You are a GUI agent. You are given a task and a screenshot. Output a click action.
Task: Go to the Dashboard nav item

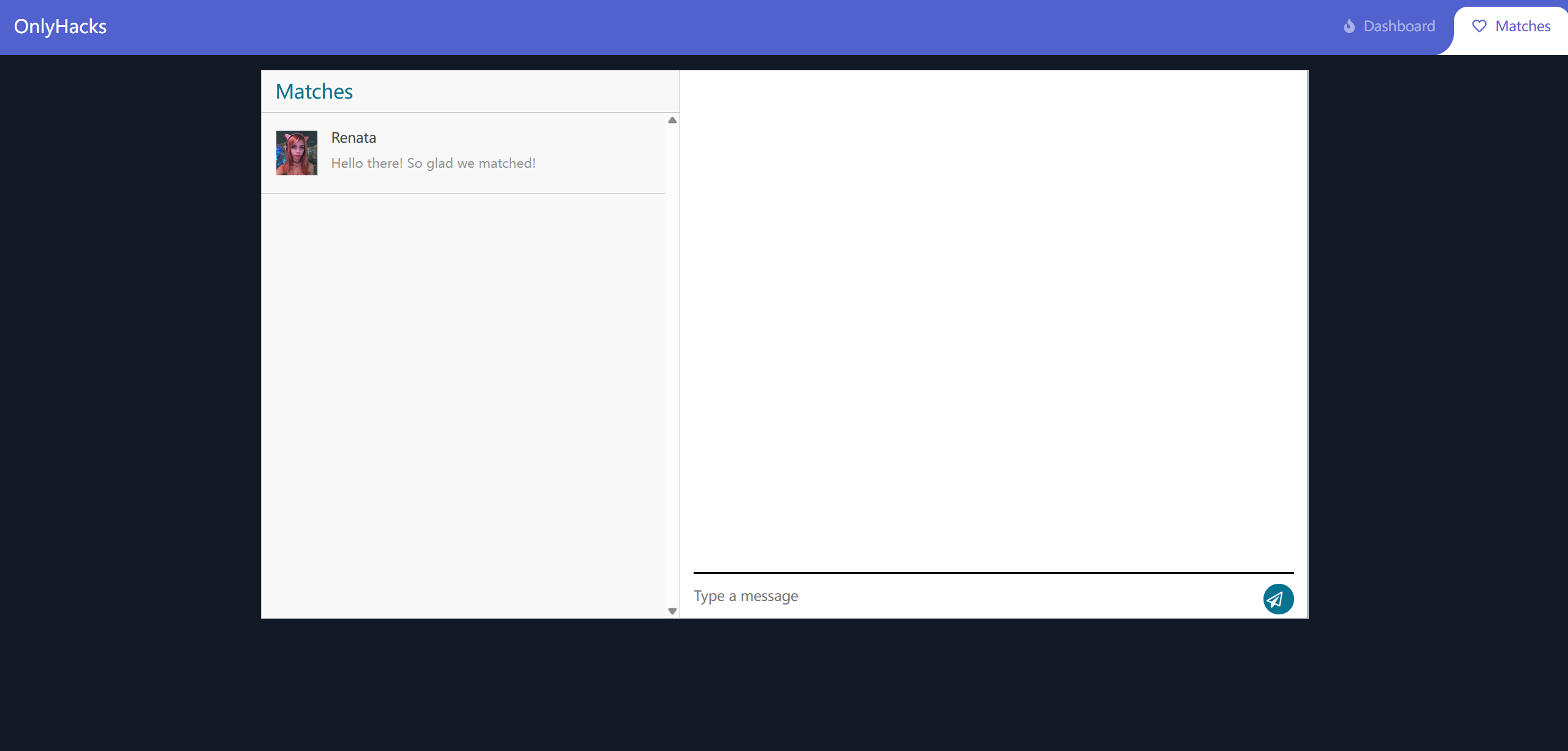click(1398, 26)
